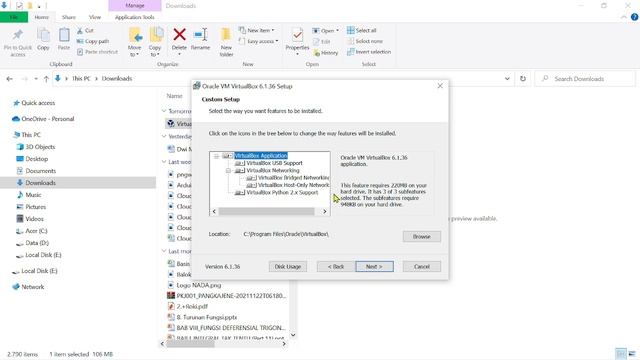Open the Move to menu
Screen dimensions: 640x360
point(135,42)
